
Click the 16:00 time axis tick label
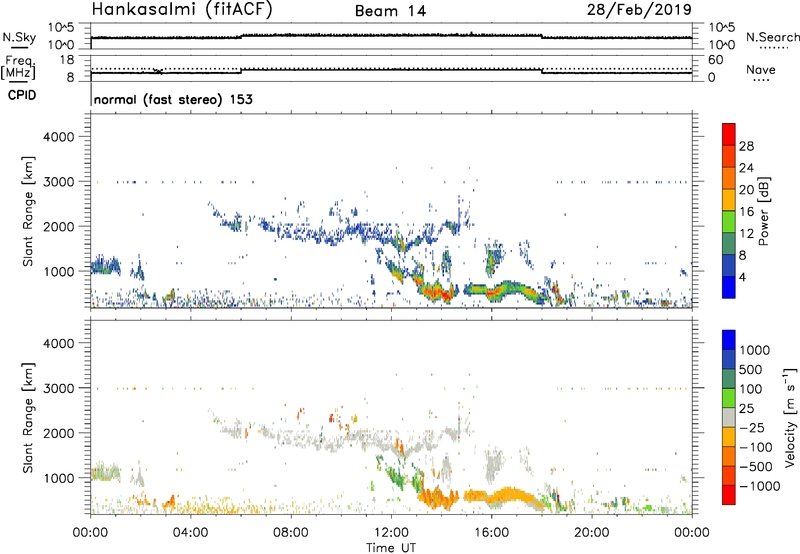492,533
